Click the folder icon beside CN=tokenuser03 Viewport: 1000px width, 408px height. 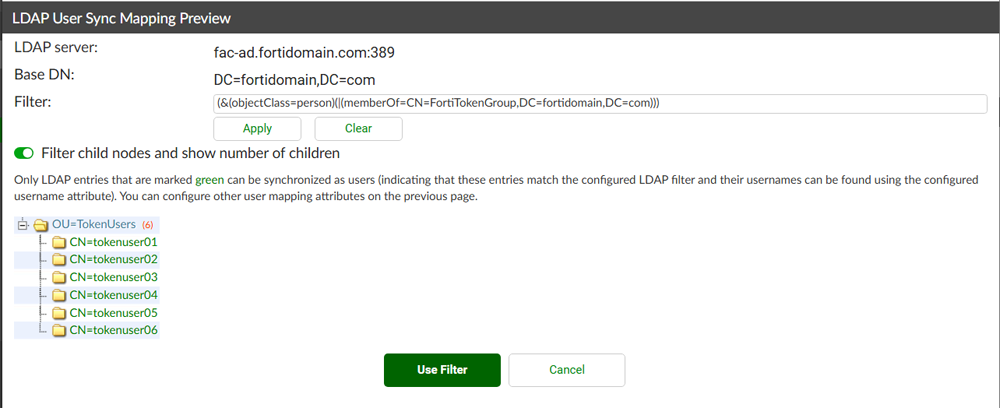point(59,277)
